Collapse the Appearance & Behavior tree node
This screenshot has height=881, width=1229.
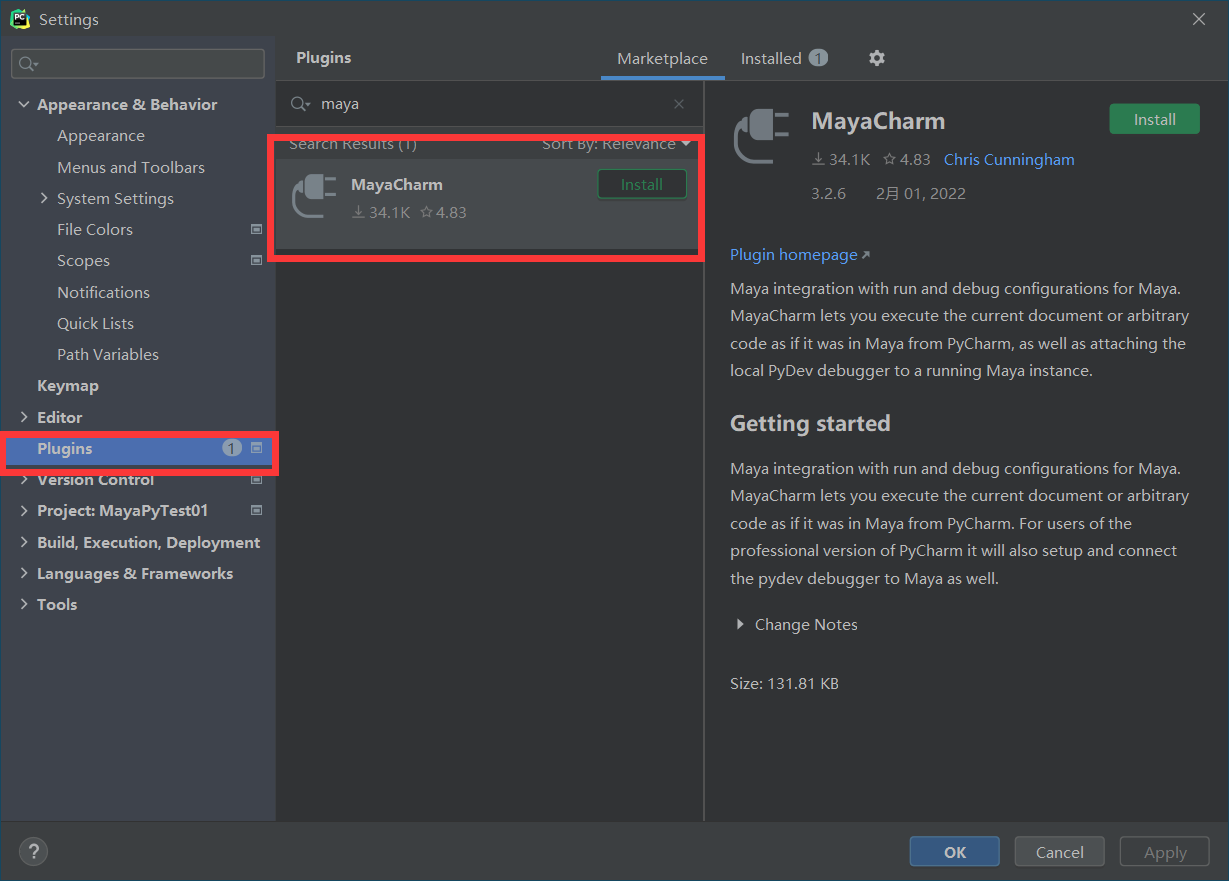24,104
